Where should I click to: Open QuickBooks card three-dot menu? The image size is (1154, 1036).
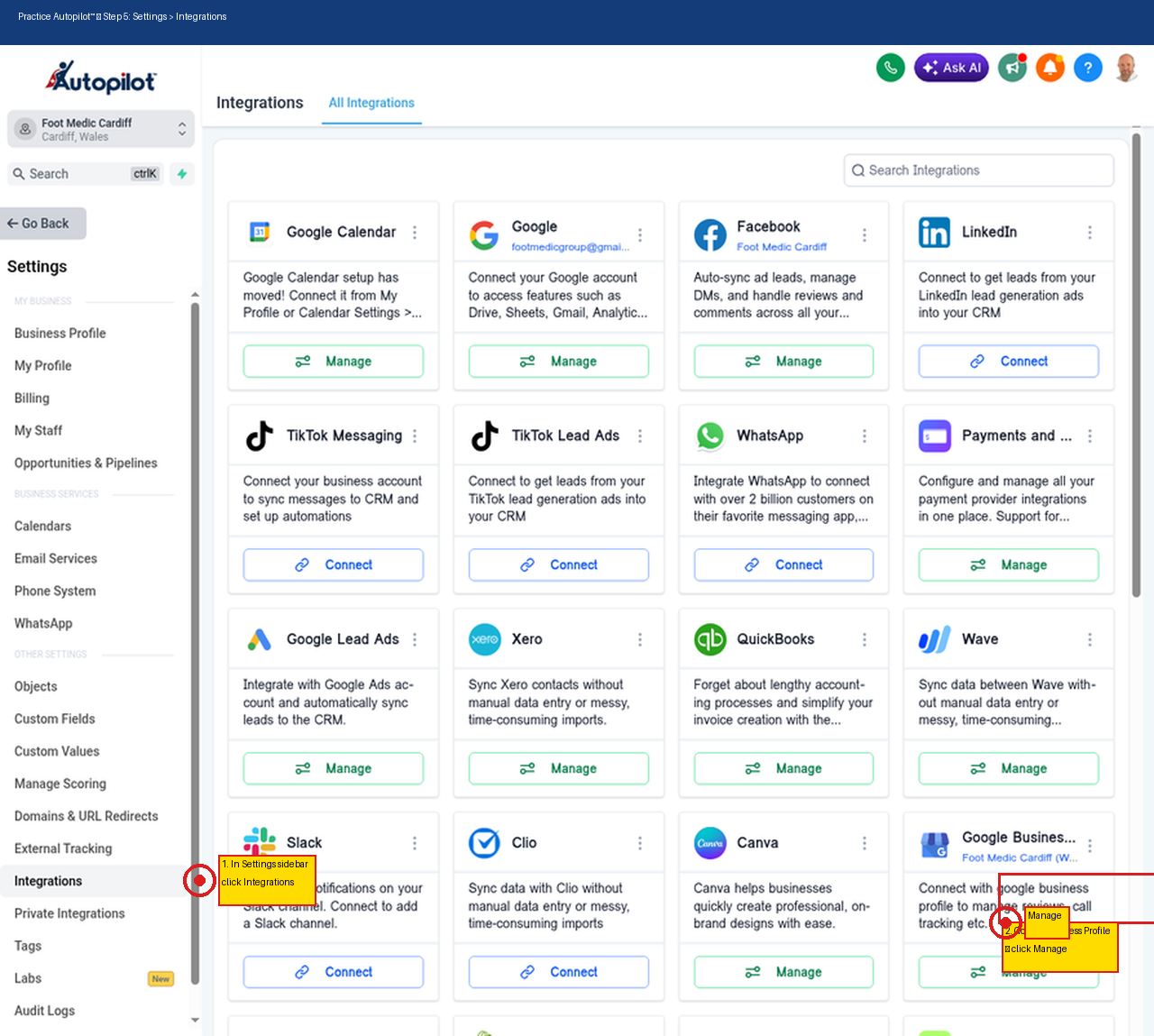tap(865, 639)
